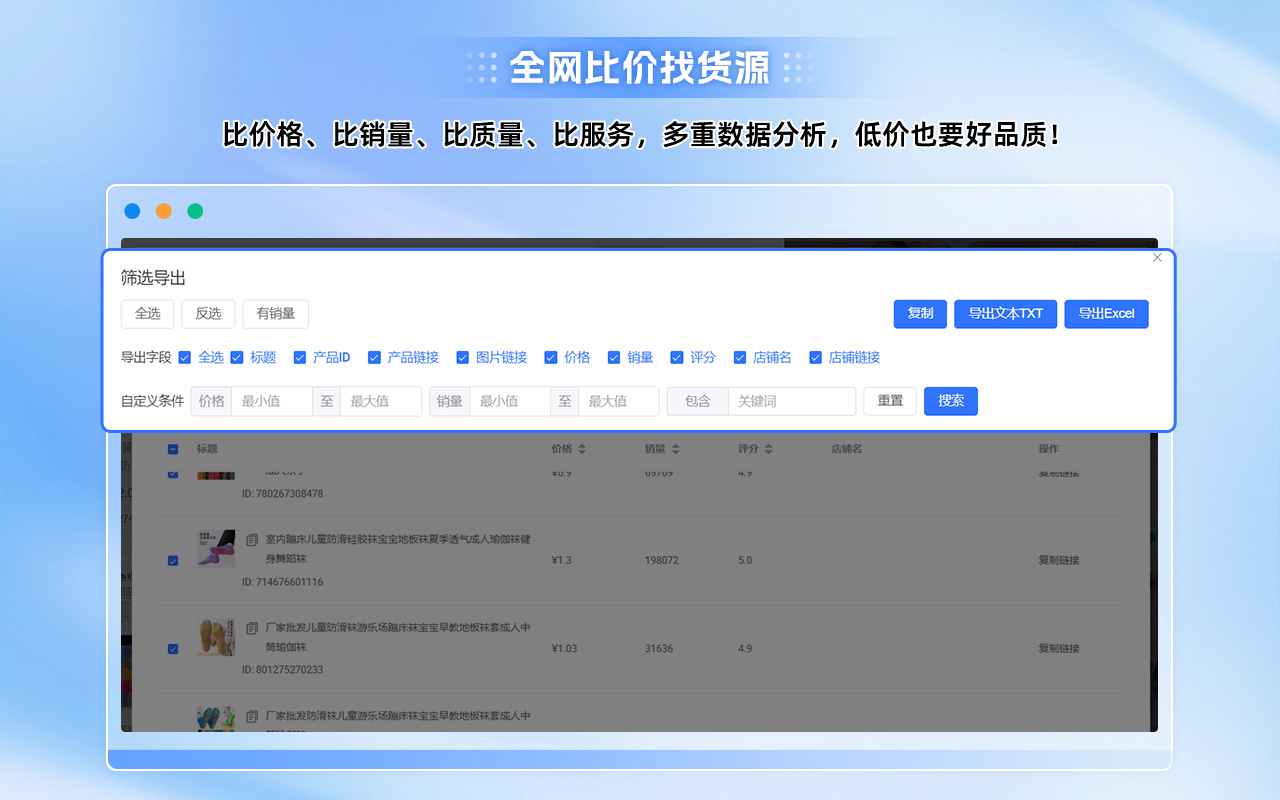The height and width of the screenshot is (800, 1280).
Task: Click the copy icon beside 室内蹦床儿童防滑硅胶袜 title
Action: [253, 539]
